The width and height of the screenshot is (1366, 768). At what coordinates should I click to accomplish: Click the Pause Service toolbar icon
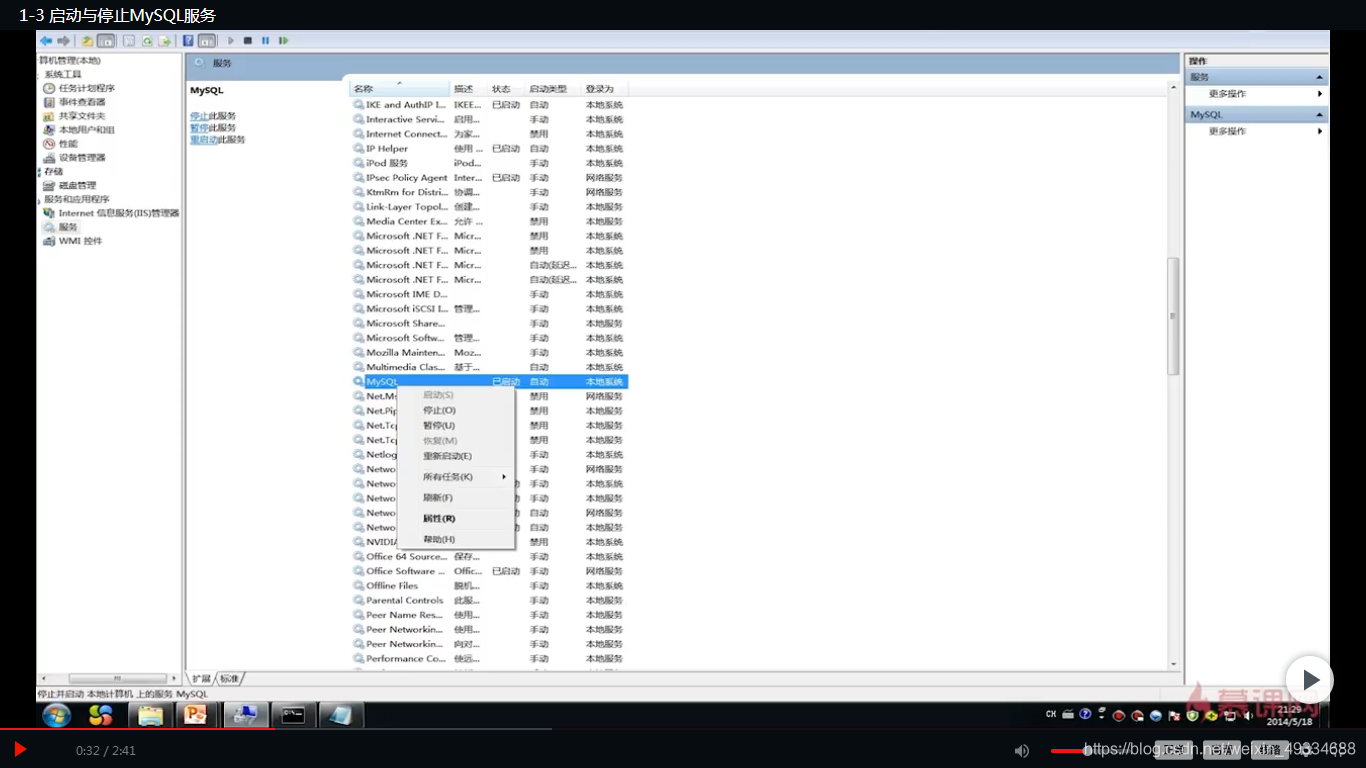265,41
